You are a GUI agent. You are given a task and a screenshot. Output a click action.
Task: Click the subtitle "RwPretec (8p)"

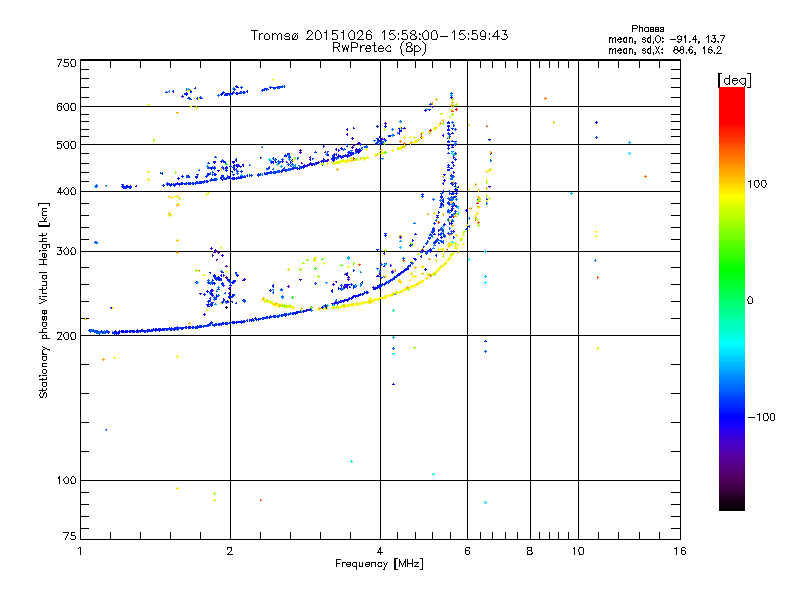pos(379,48)
